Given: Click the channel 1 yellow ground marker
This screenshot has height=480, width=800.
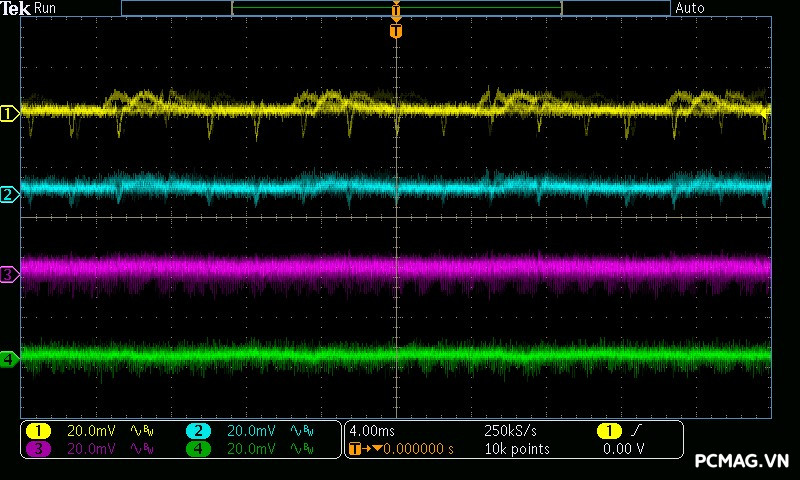Looking at the screenshot, I should click(9, 114).
